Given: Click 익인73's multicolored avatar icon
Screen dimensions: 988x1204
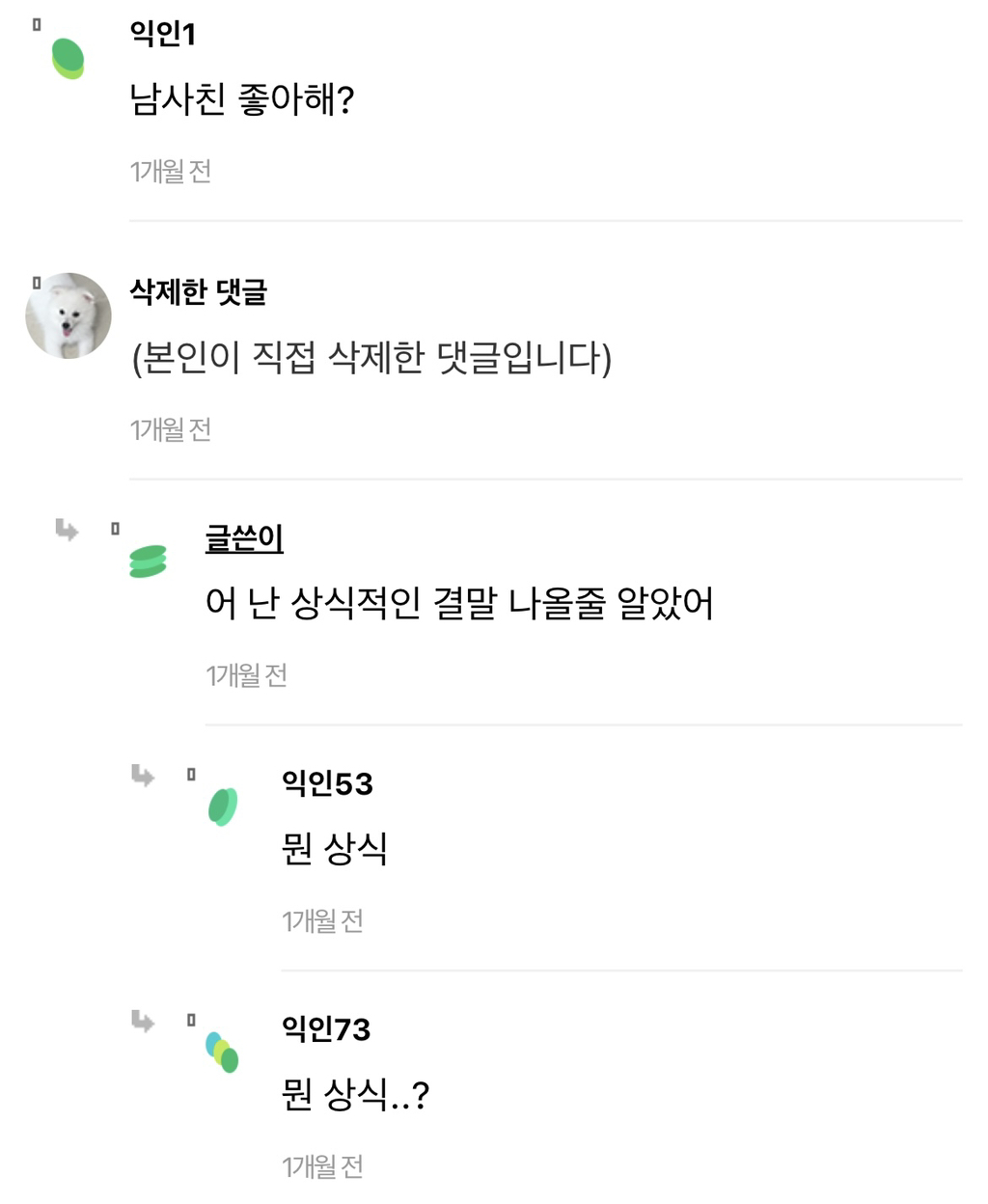Looking at the screenshot, I should click(x=222, y=1052).
